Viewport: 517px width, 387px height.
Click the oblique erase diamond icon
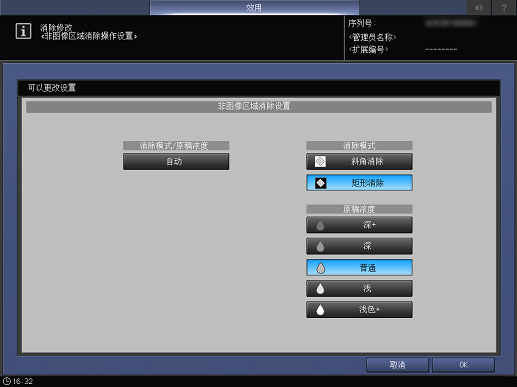click(320, 162)
